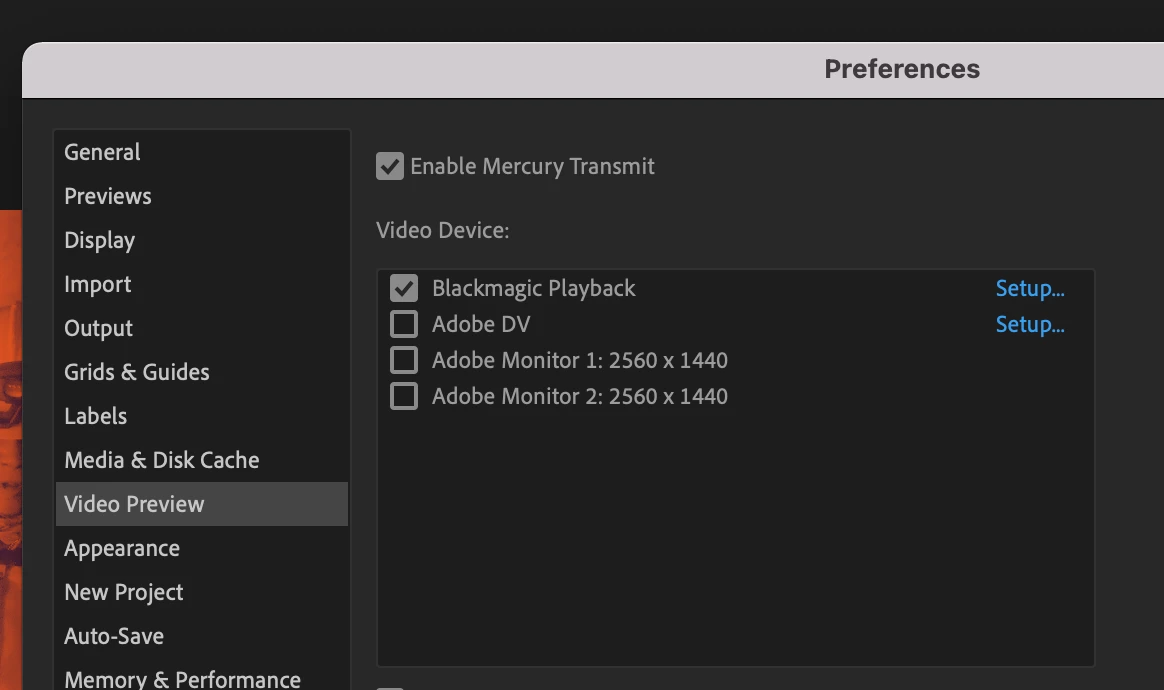Select General preferences category
Image resolution: width=1164 pixels, height=690 pixels.
click(x=102, y=152)
